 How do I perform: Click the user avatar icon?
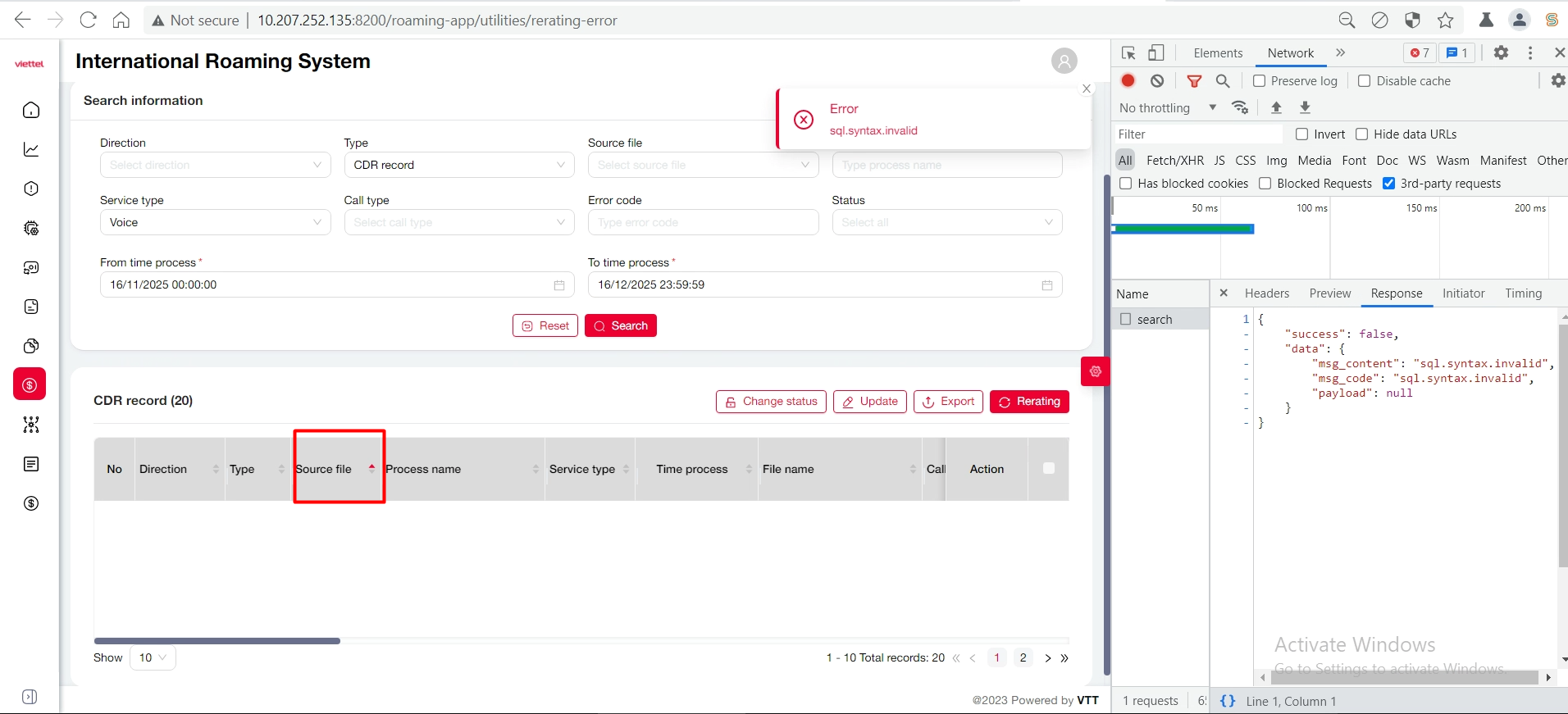click(x=1064, y=61)
